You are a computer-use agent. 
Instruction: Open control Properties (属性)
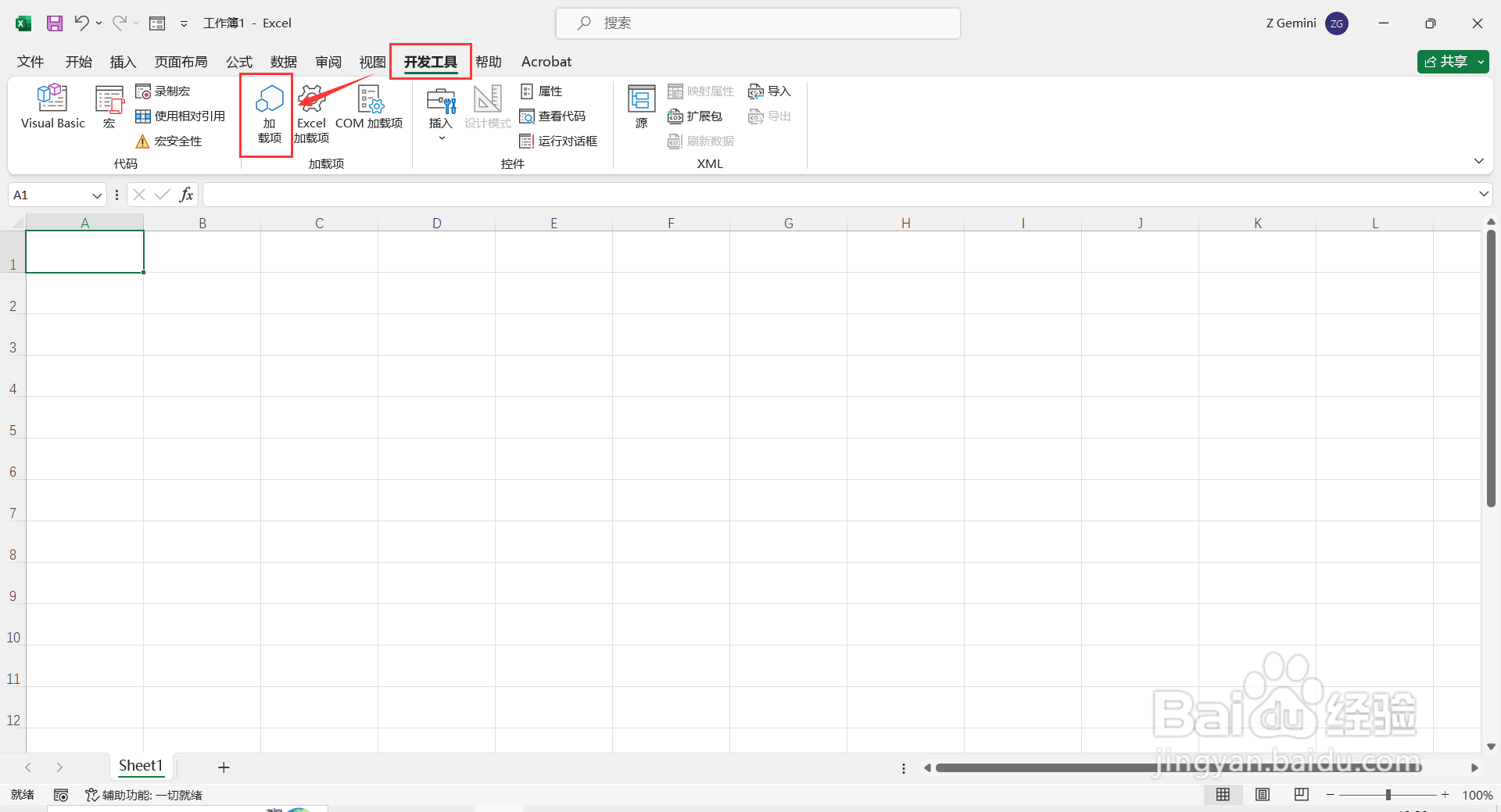point(541,91)
